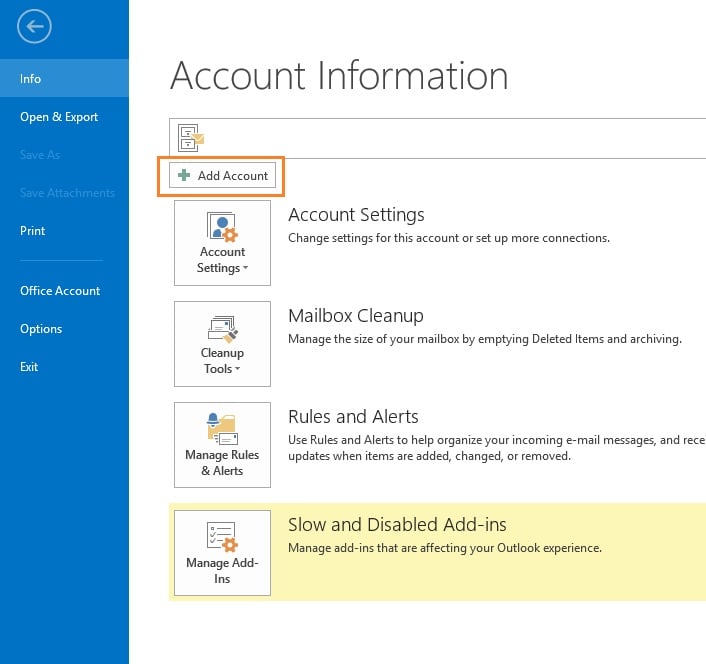This screenshot has width=706, height=664.
Task: Open Outlook Options from sidebar
Action: tap(64, 329)
